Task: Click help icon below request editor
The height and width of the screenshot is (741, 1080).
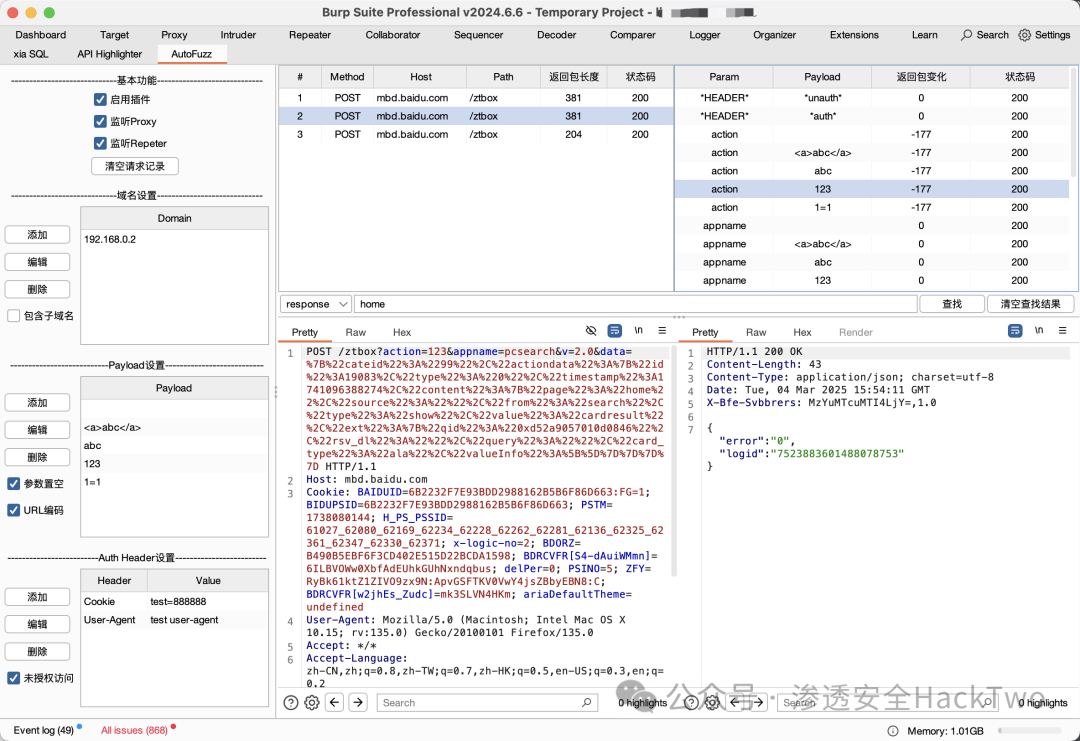Action: [x=291, y=702]
